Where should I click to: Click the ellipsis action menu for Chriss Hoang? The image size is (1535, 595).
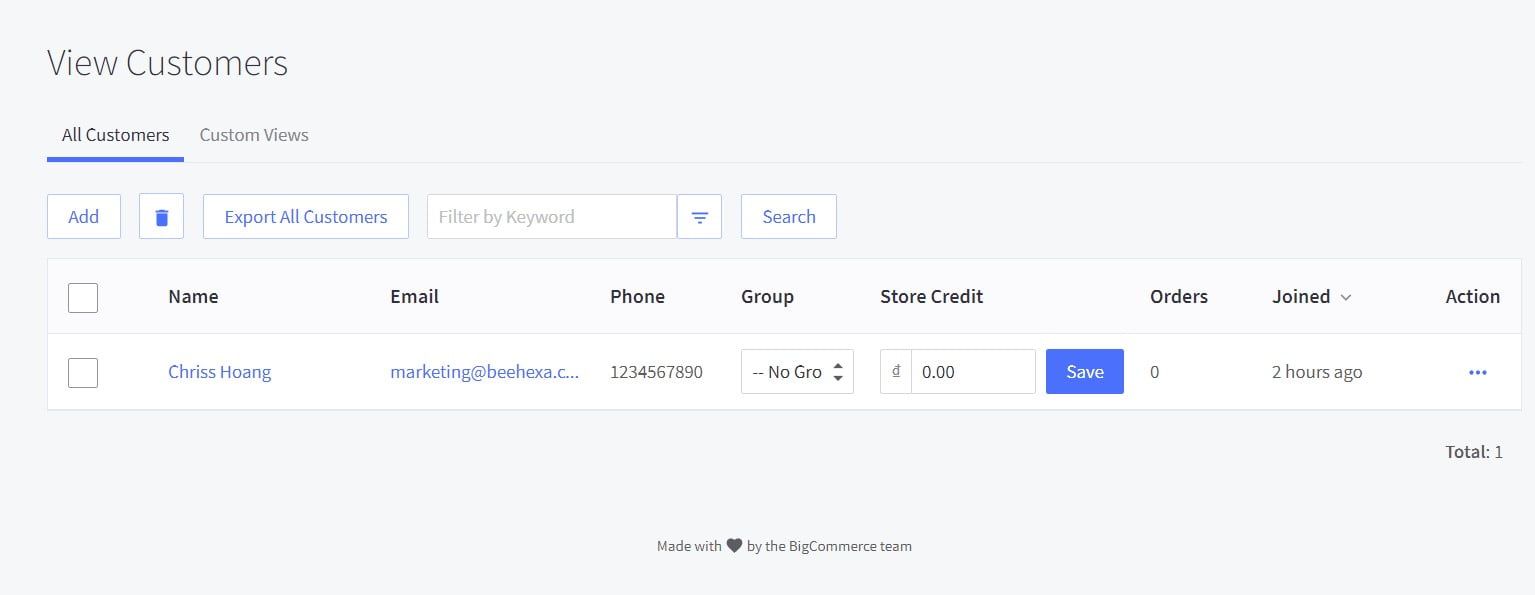(x=1477, y=372)
